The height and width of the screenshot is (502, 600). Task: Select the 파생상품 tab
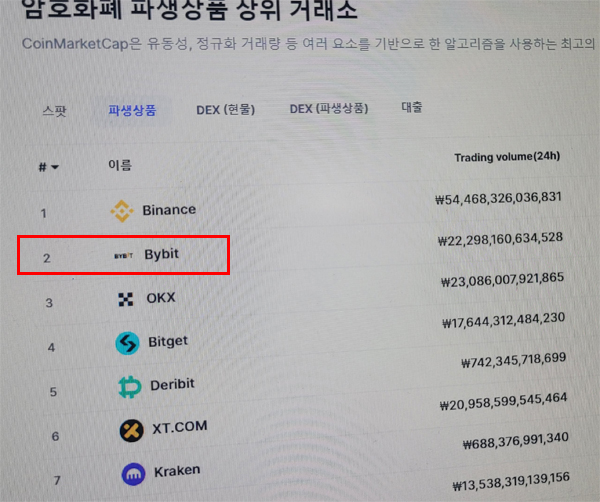point(132,110)
